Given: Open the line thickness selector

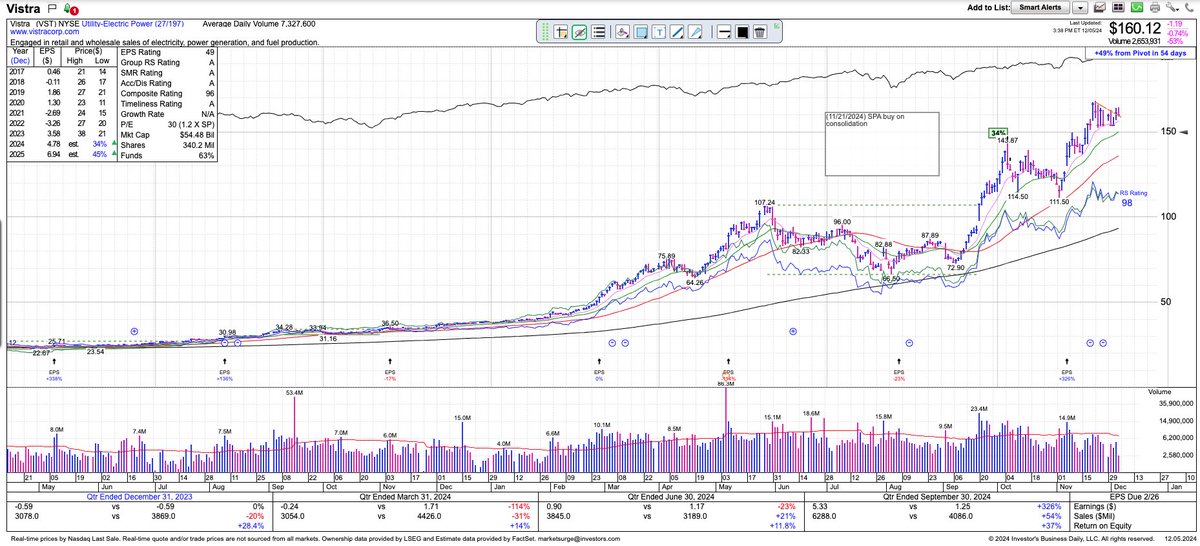Looking at the screenshot, I should tap(724, 32).
